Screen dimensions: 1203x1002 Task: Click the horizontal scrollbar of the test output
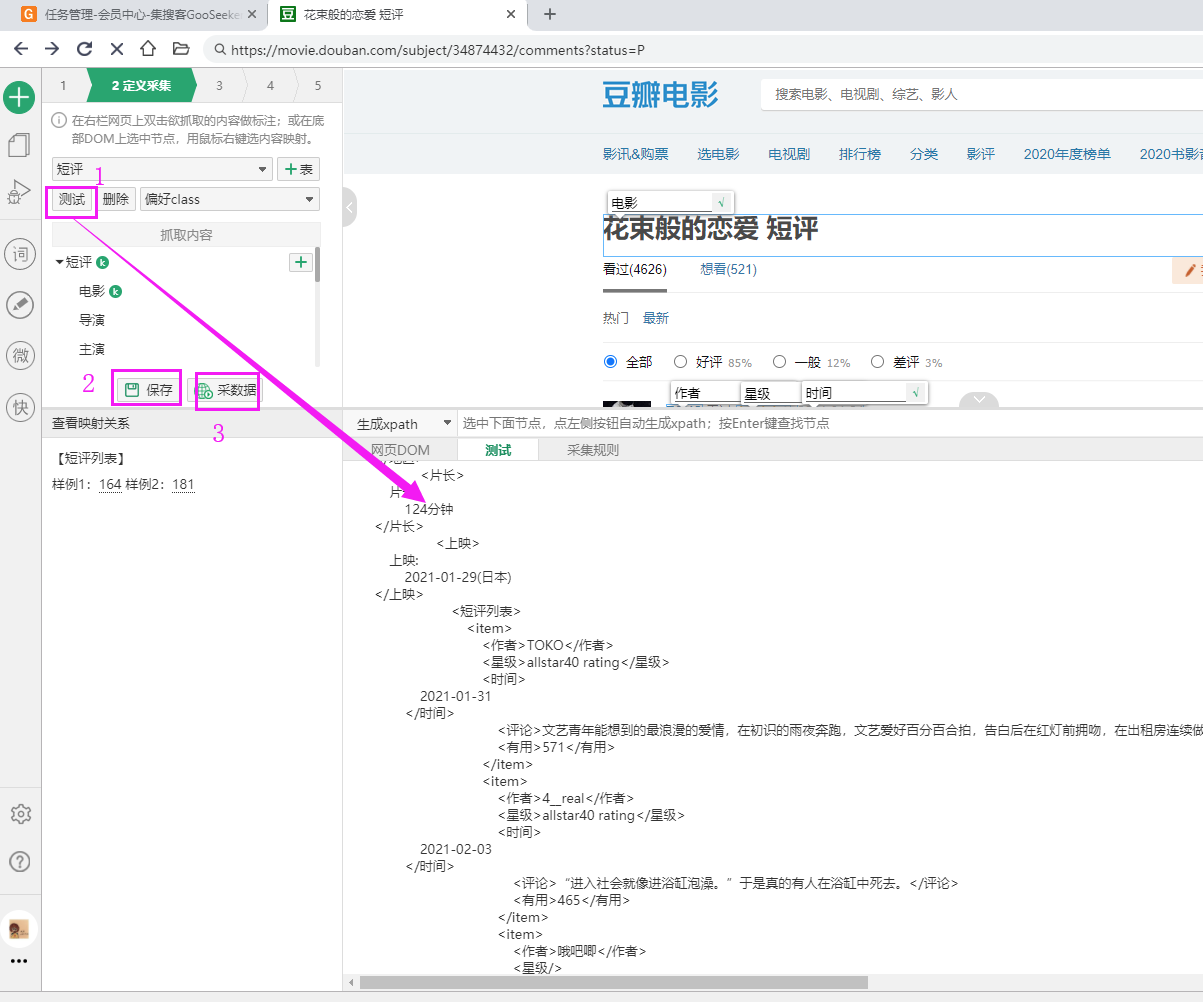pos(614,982)
